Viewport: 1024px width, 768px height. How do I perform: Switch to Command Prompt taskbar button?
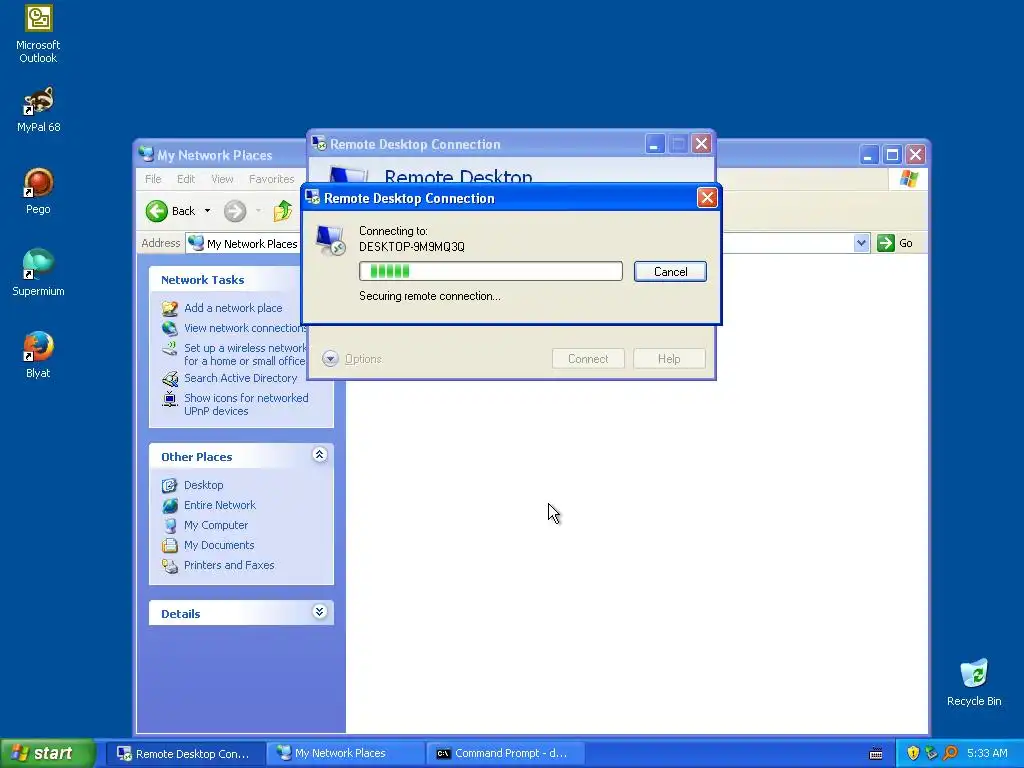click(x=505, y=754)
